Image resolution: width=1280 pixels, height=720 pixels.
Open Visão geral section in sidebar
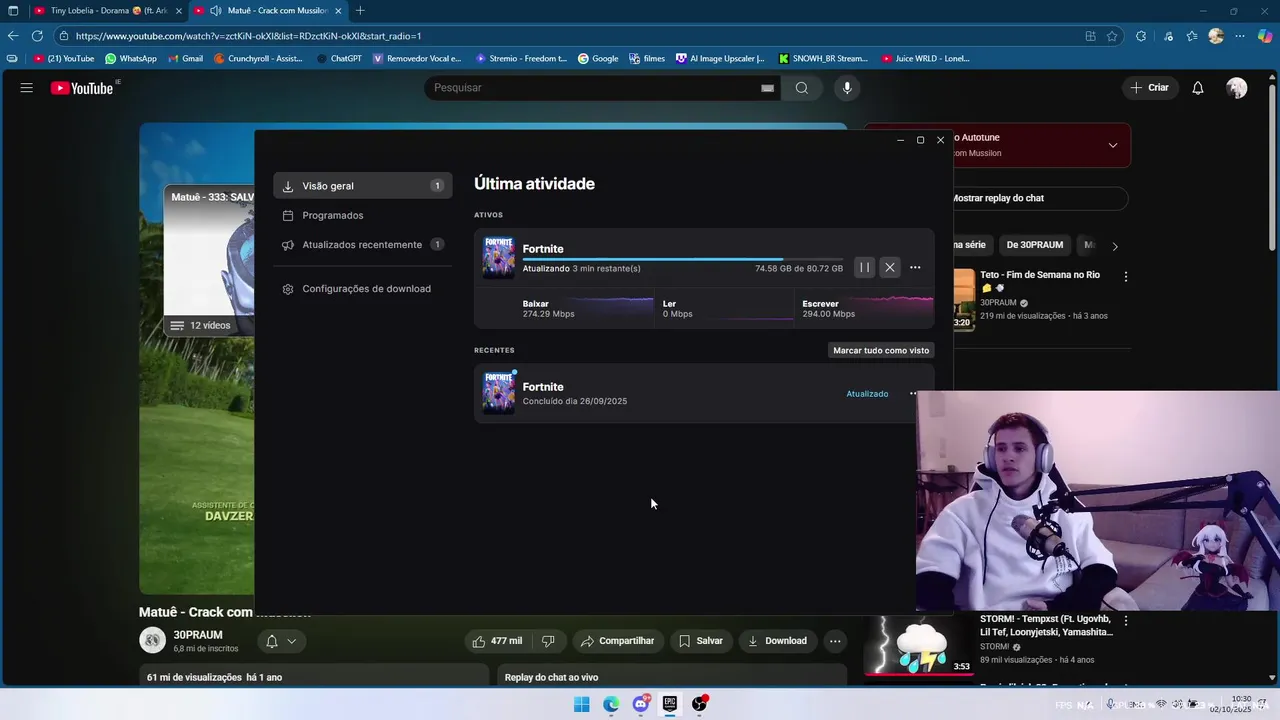coord(362,186)
